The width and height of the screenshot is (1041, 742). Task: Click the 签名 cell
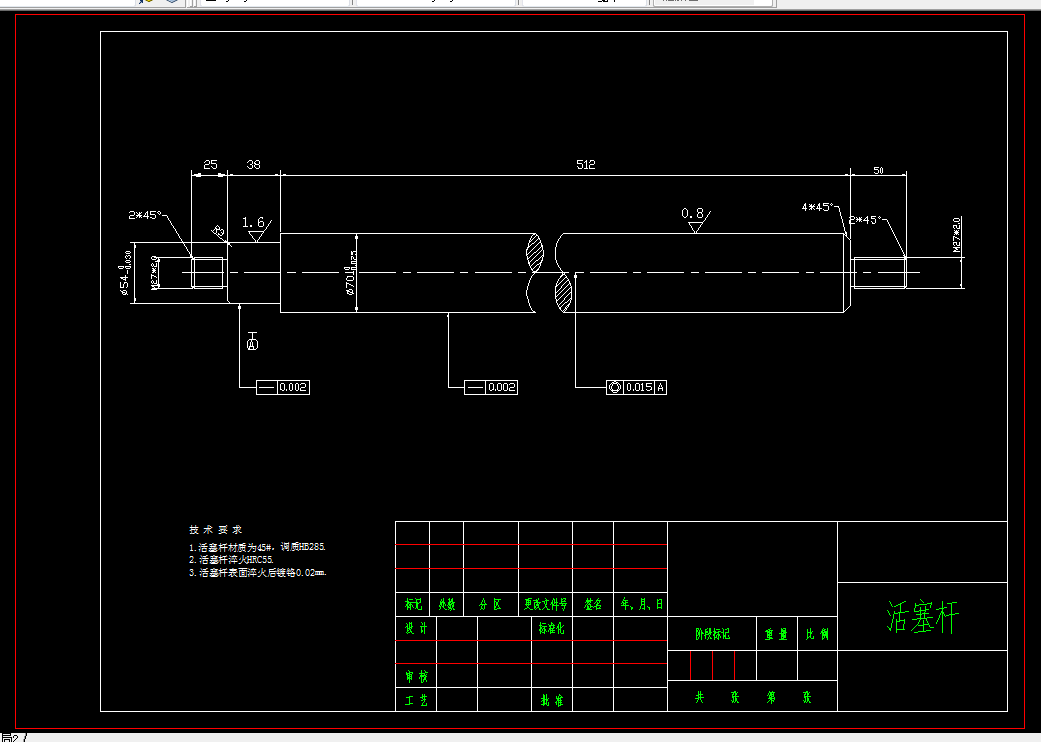593,604
